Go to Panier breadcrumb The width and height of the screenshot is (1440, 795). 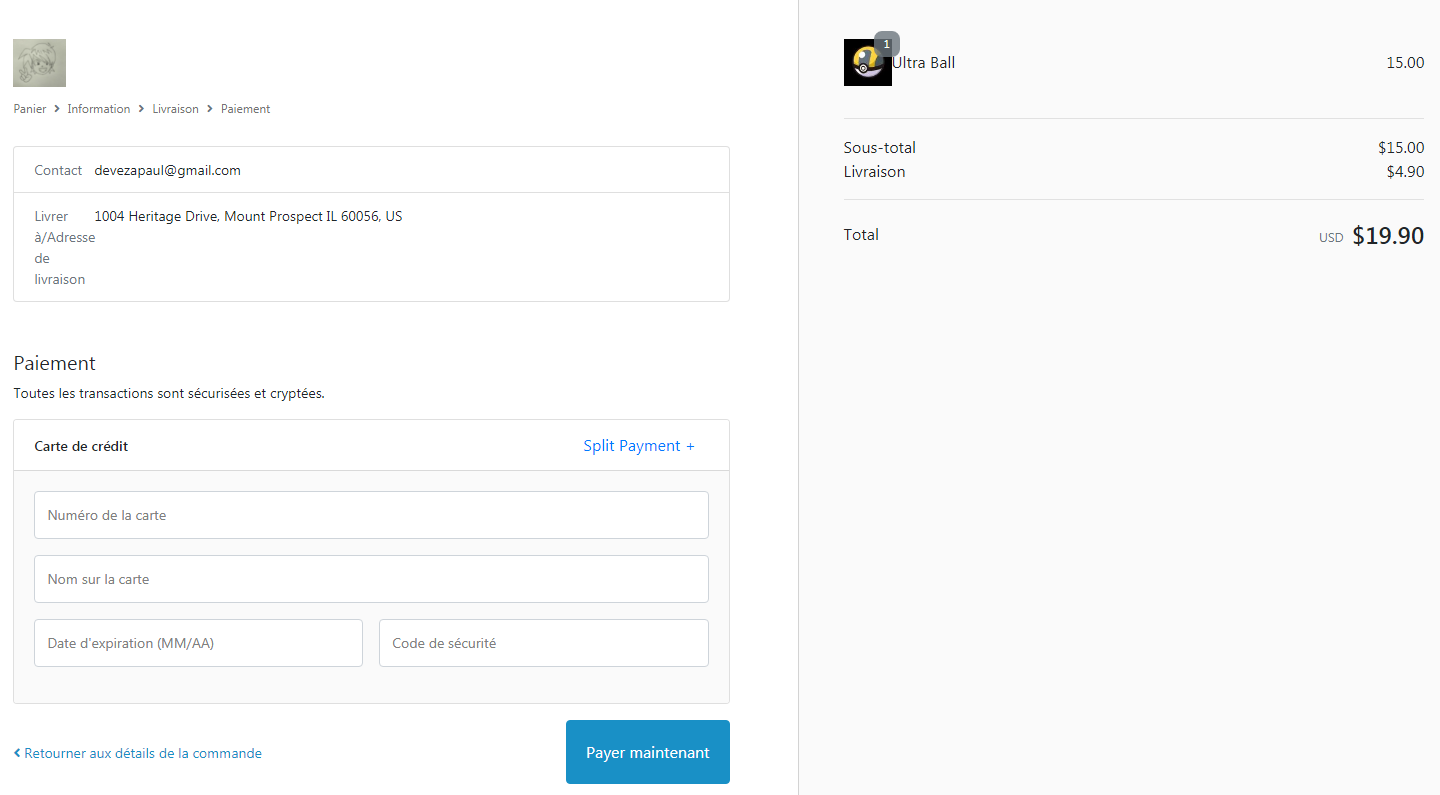[x=30, y=109]
